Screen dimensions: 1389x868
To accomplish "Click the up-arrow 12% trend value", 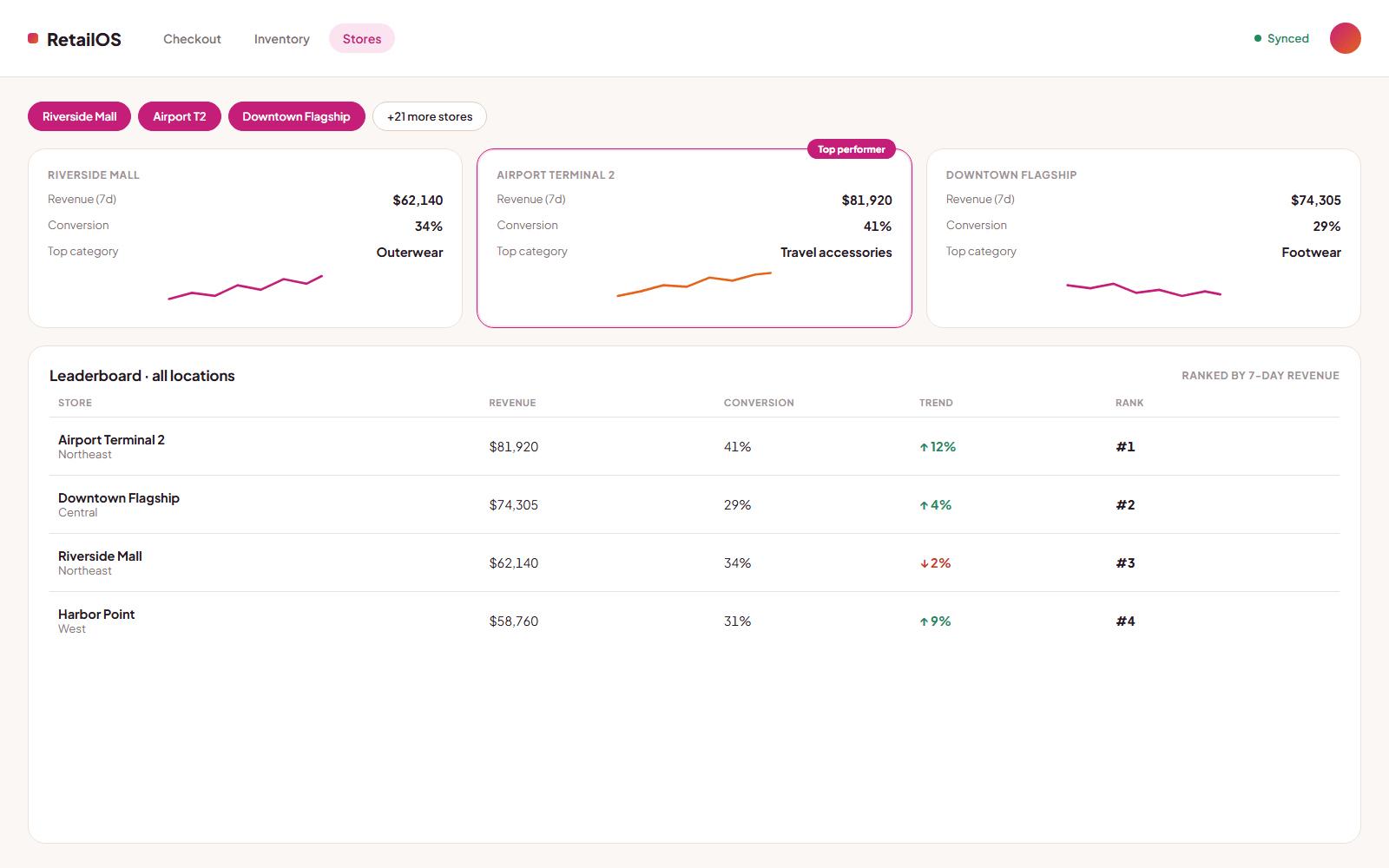I will click(x=938, y=447).
